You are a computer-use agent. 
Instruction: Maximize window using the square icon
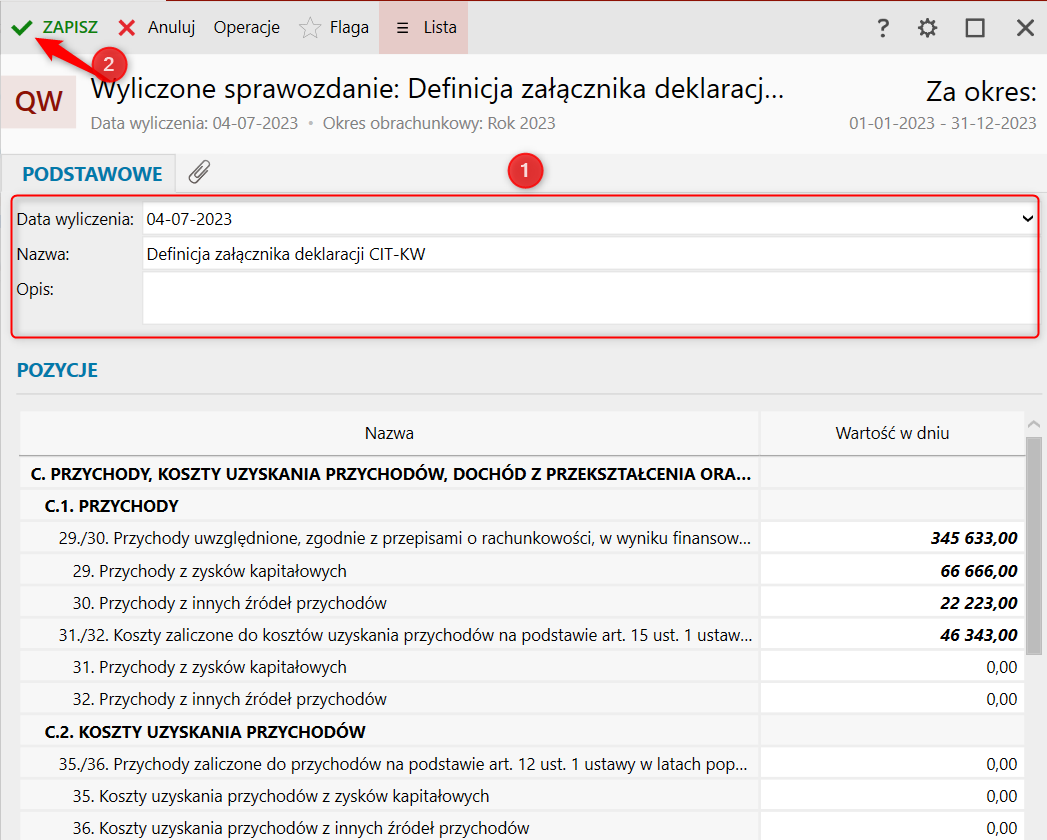(x=975, y=28)
